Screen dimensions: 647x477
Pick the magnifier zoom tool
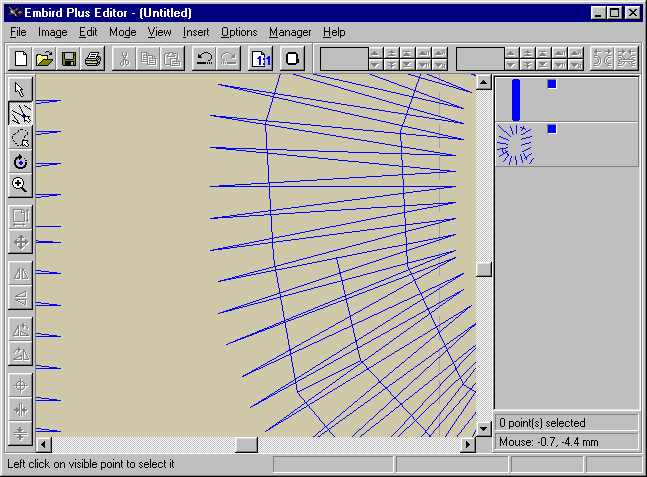point(20,185)
